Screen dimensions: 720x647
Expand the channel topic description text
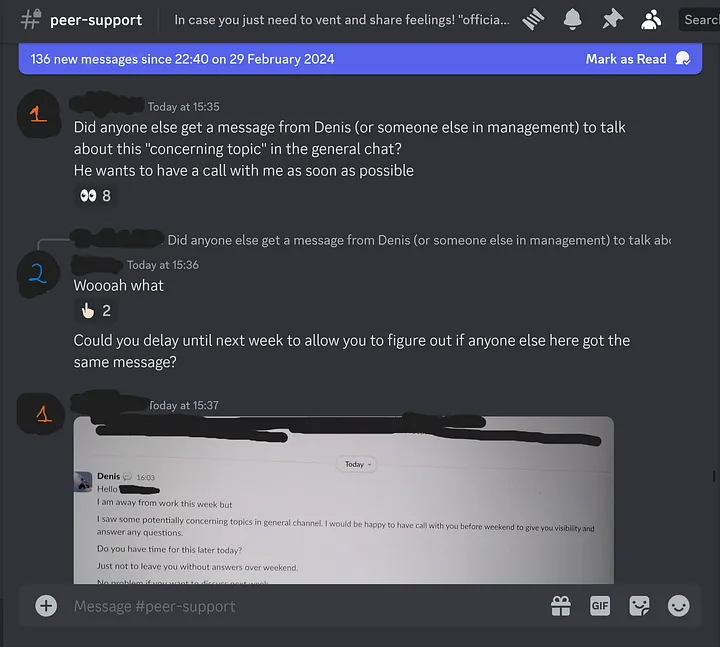[342, 20]
